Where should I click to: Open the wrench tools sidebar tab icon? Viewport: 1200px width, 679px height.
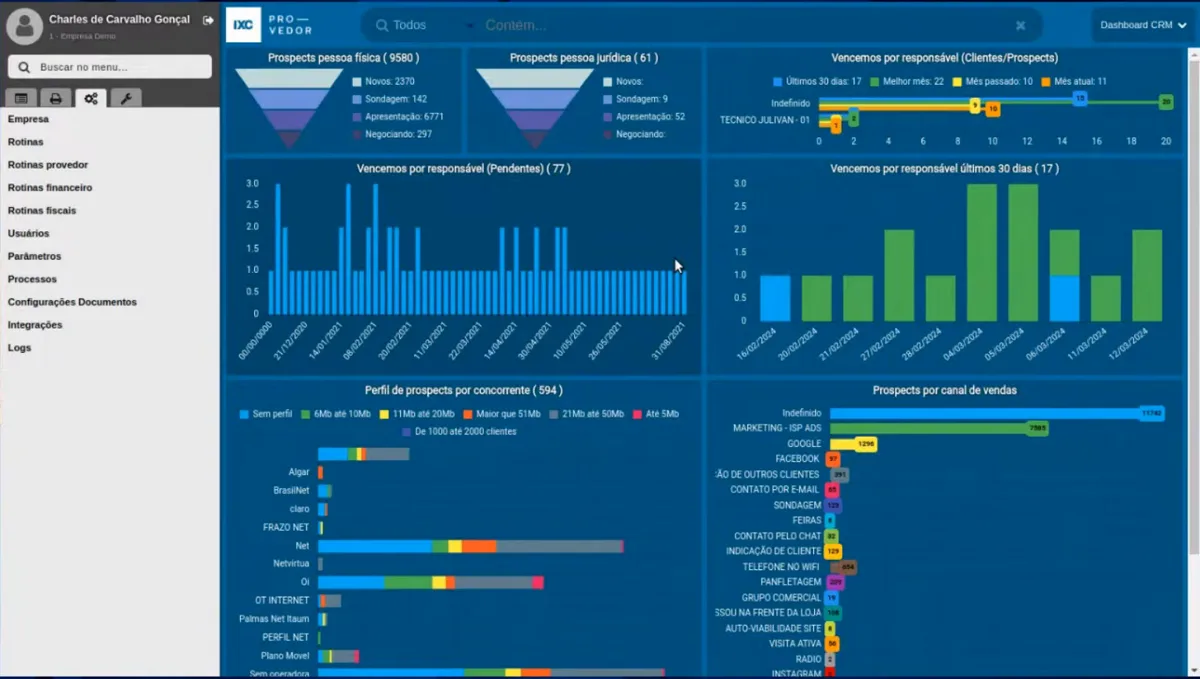point(125,98)
